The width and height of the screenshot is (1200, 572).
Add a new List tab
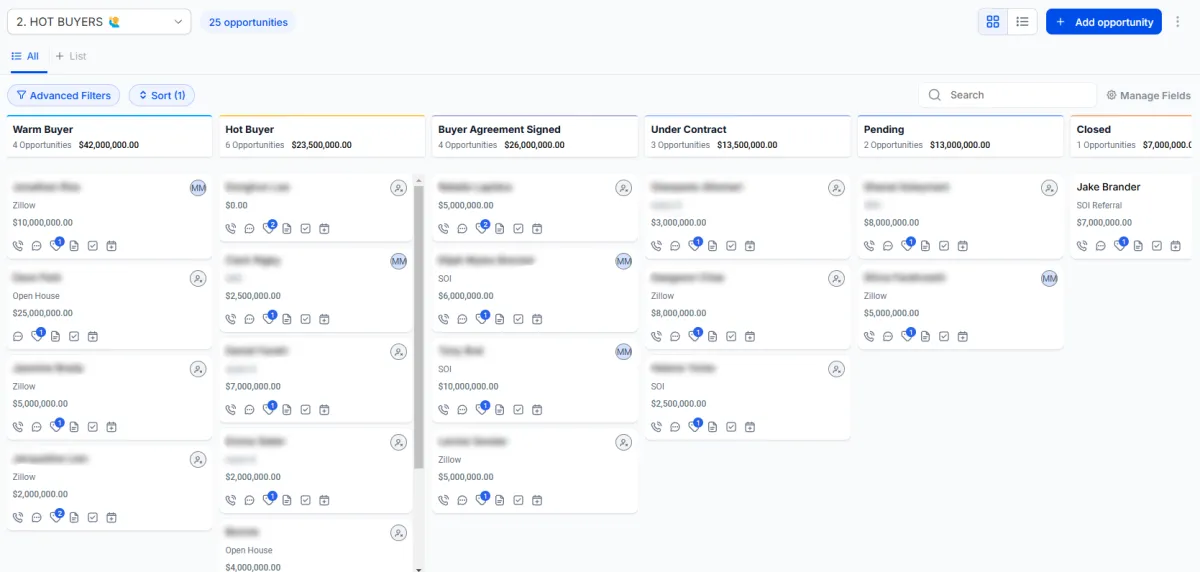71,57
